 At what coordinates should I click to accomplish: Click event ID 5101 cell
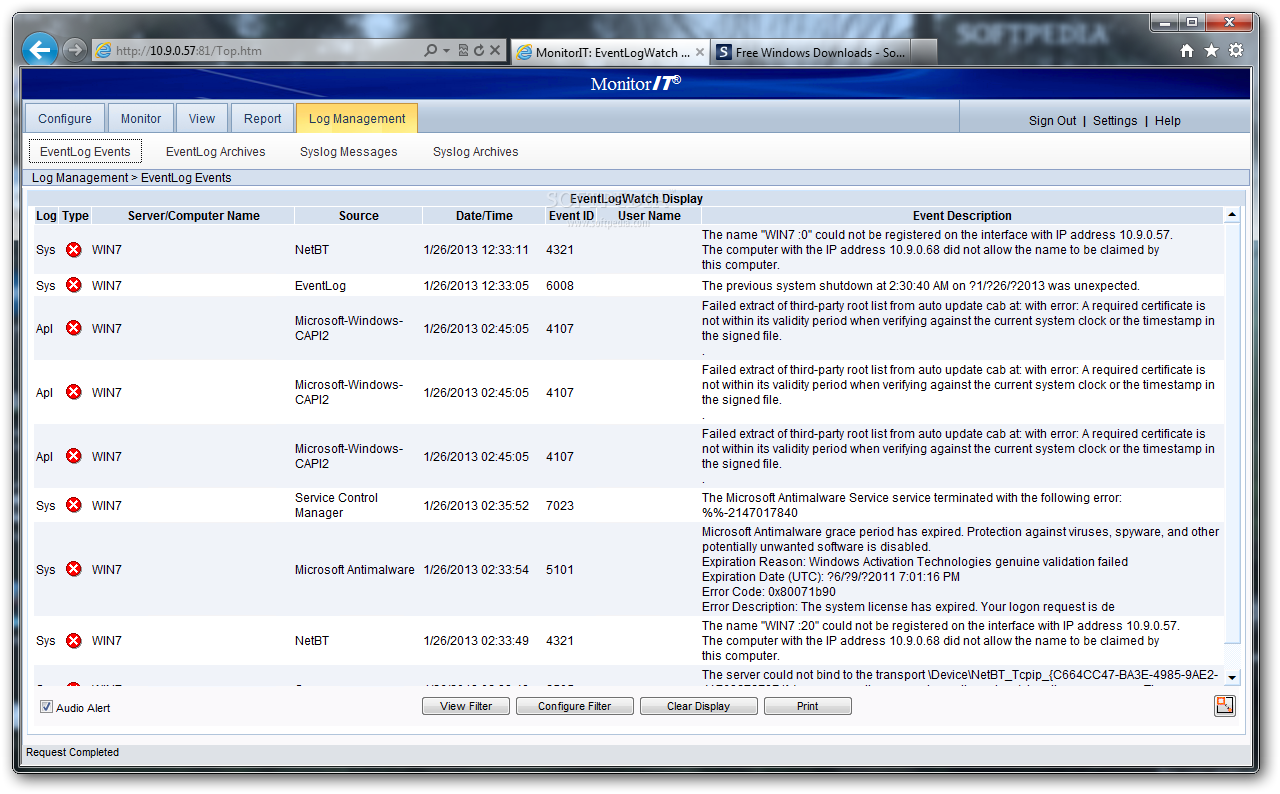560,569
